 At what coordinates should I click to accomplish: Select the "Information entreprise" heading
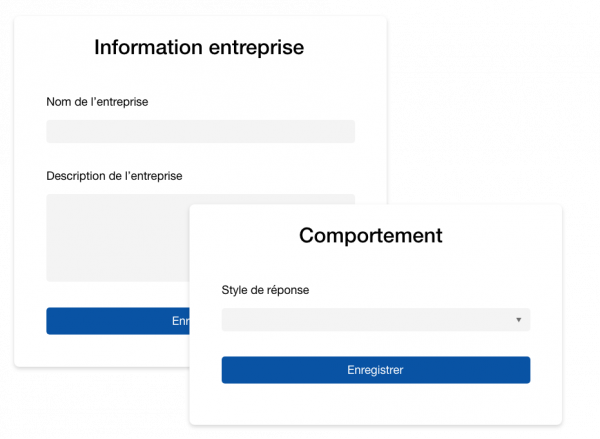click(199, 47)
